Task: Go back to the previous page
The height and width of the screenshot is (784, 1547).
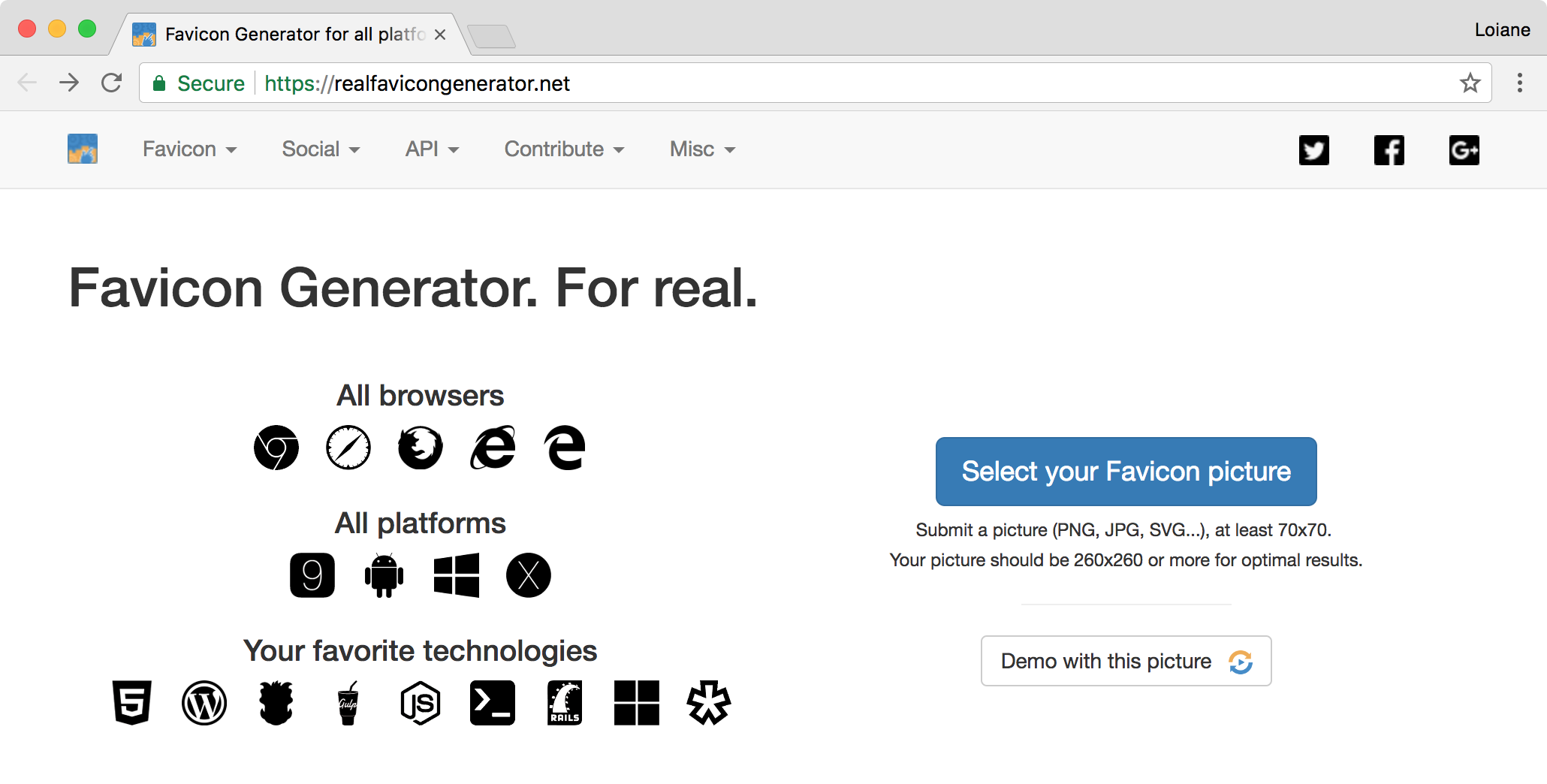Action: 27,83
